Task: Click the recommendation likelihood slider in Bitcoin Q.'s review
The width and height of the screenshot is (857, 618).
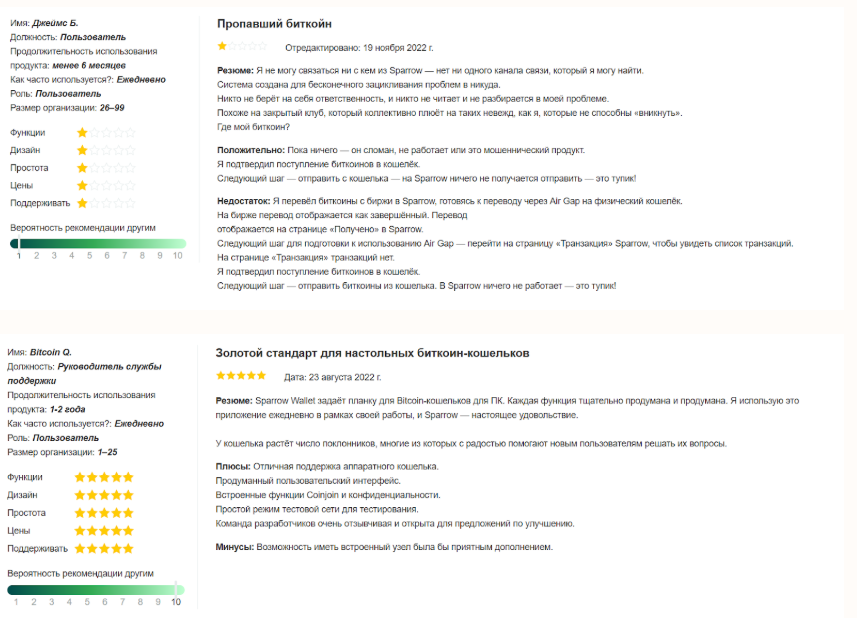Action: [96, 589]
